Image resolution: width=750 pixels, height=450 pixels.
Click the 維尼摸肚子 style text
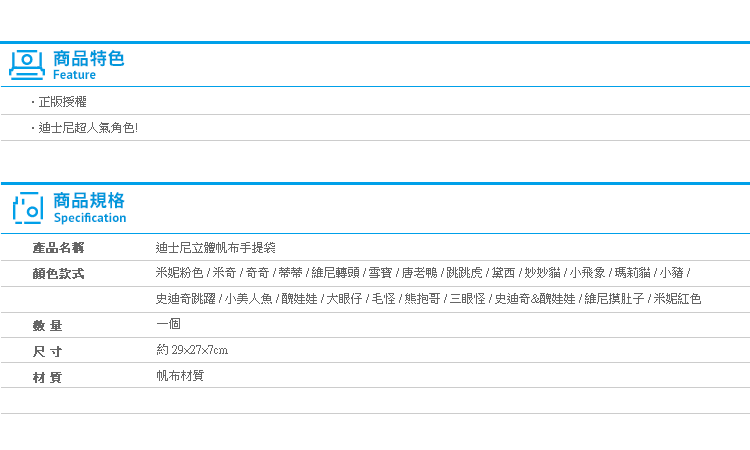coord(615,299)
